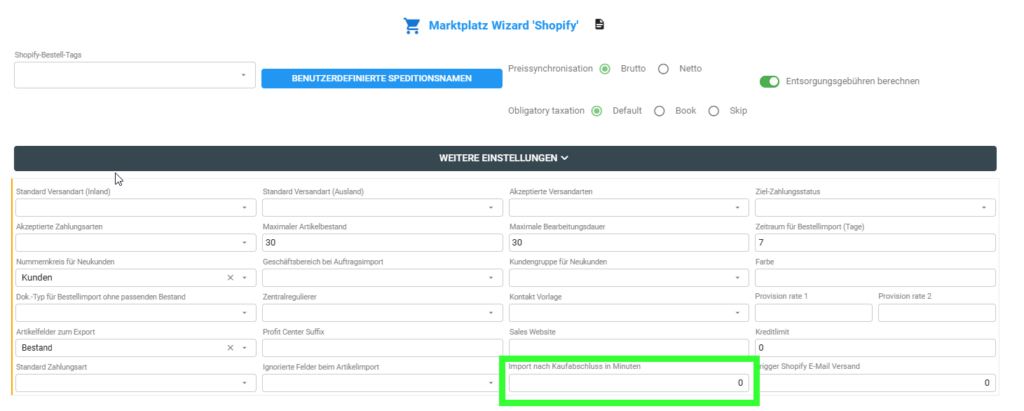Open the Kontakt Vorlage dropdown
This screenshot has height=411, width=1024.
(629, 313)
